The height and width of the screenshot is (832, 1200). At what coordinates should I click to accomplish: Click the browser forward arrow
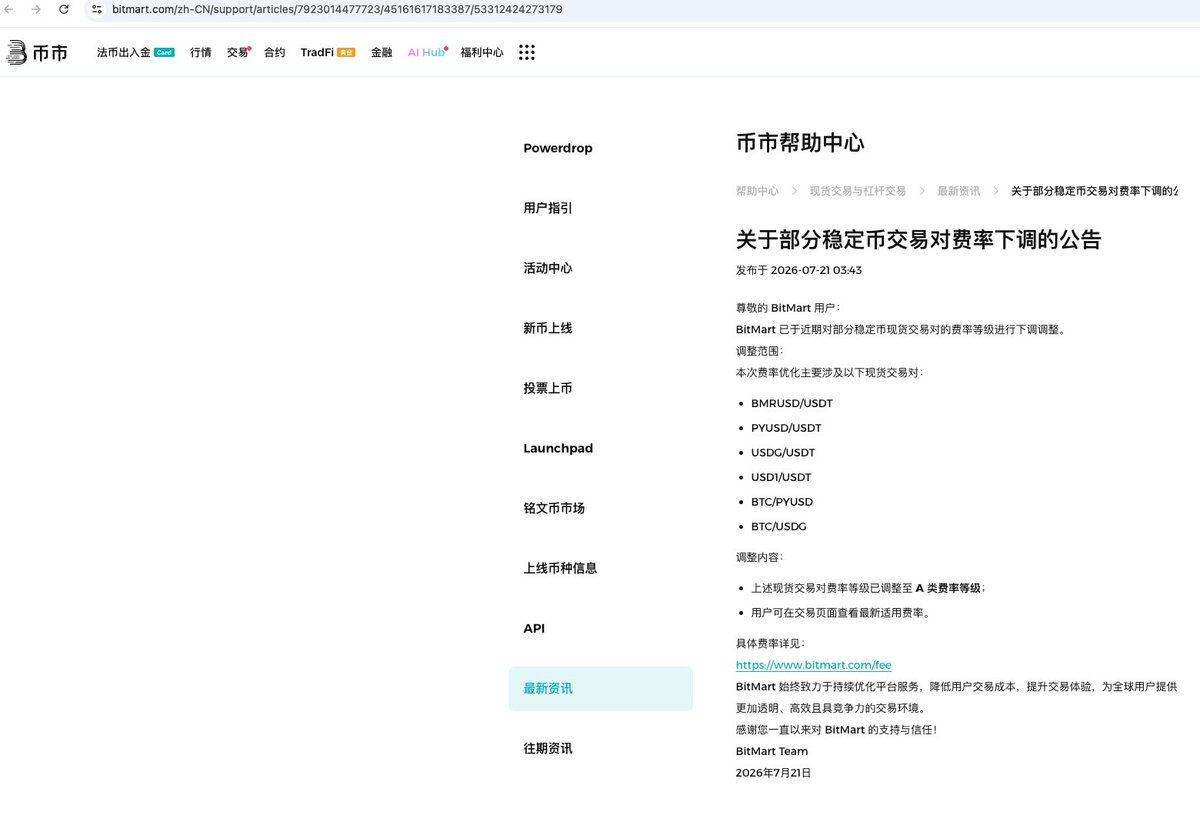(37, 9)
